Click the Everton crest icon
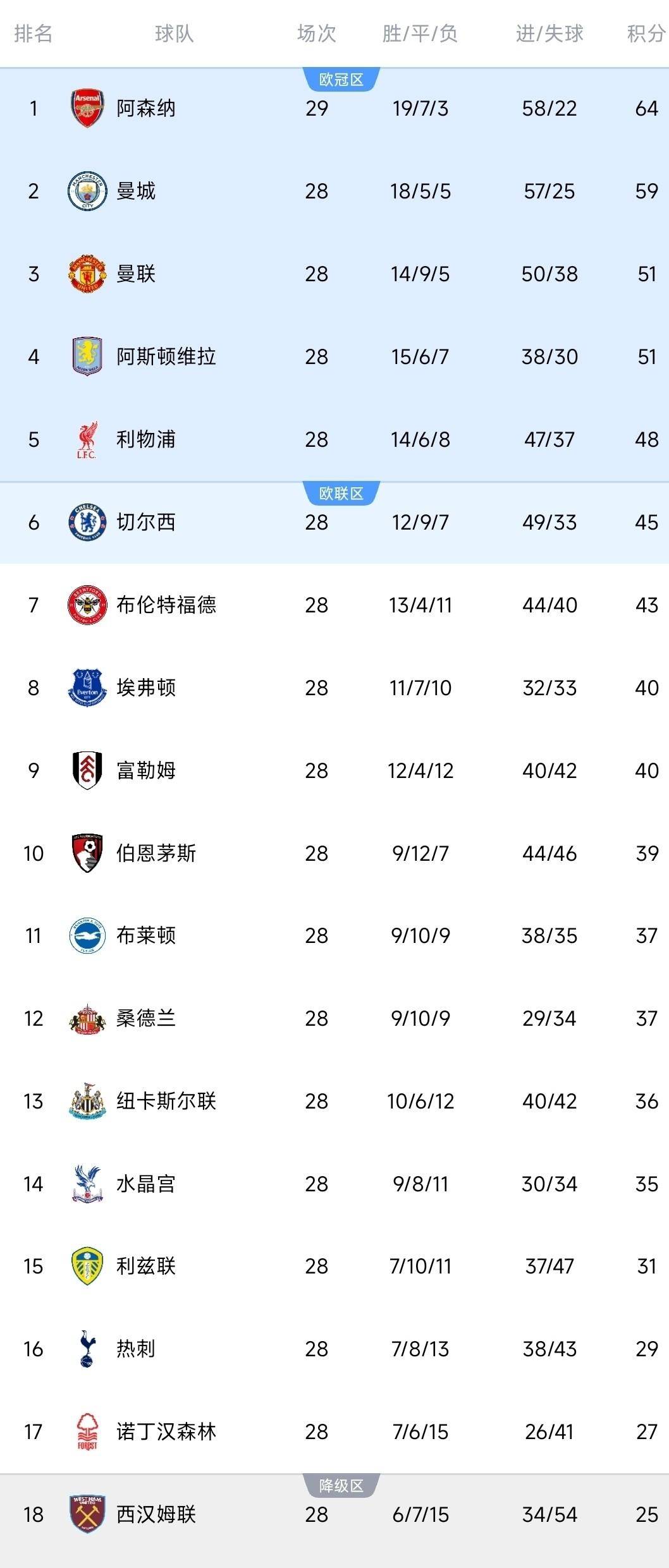 [x=87, y=688]
